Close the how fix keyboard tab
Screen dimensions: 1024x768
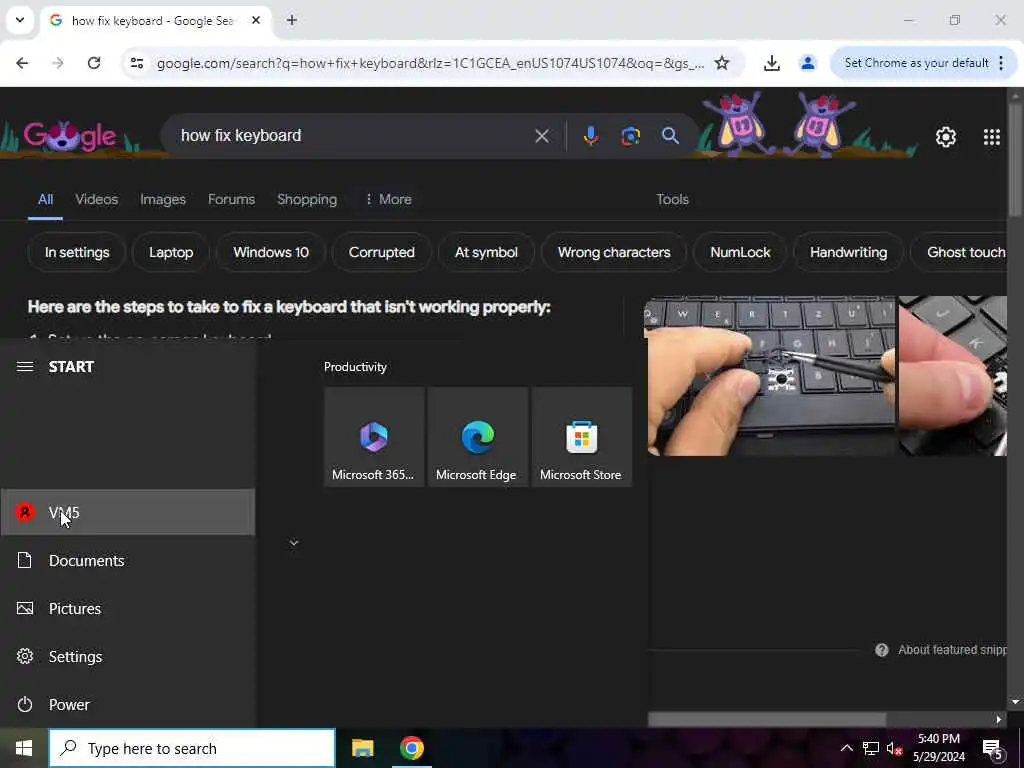(256, 20)
